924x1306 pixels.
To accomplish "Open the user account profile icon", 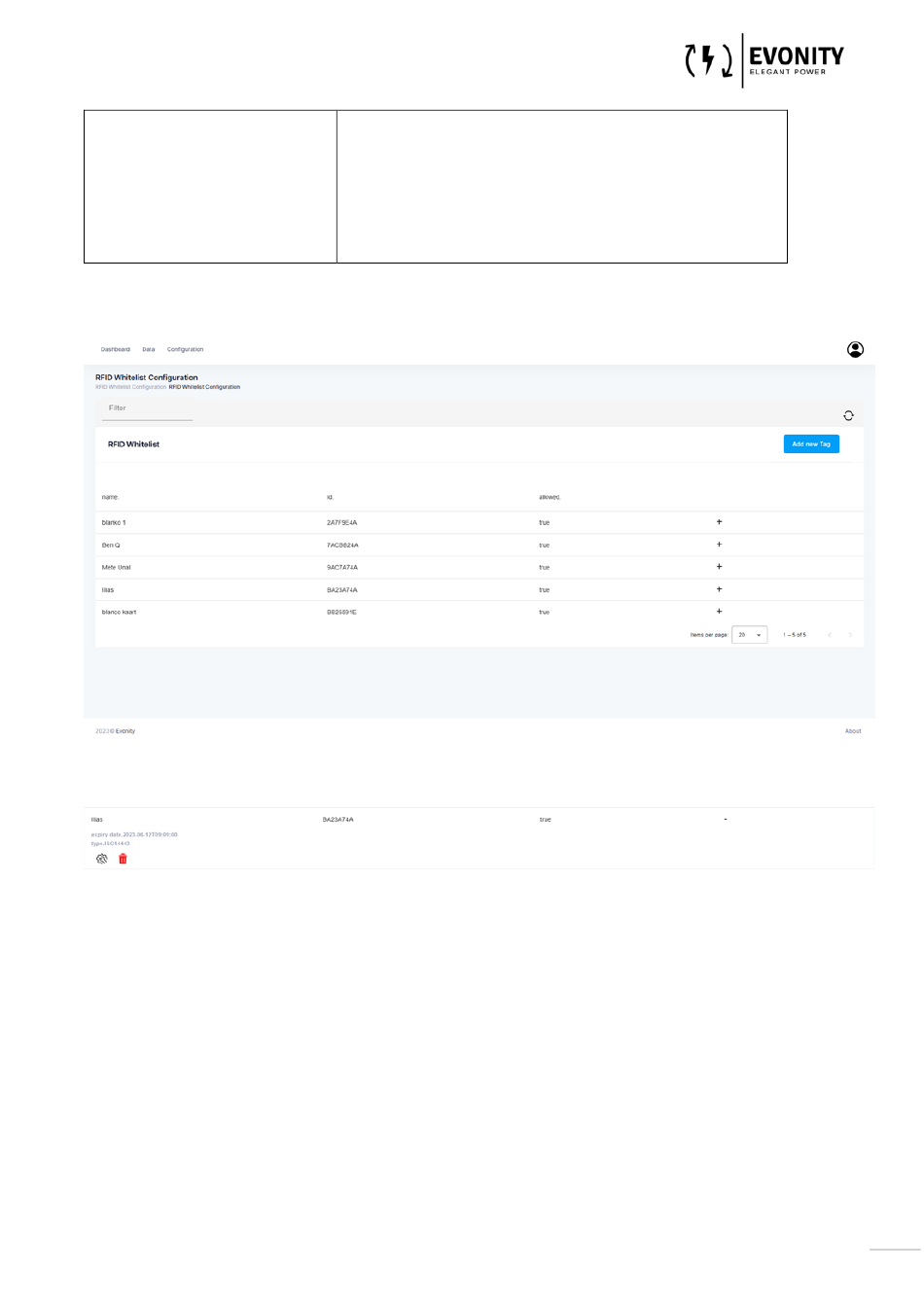I will [x=855, y=349].
